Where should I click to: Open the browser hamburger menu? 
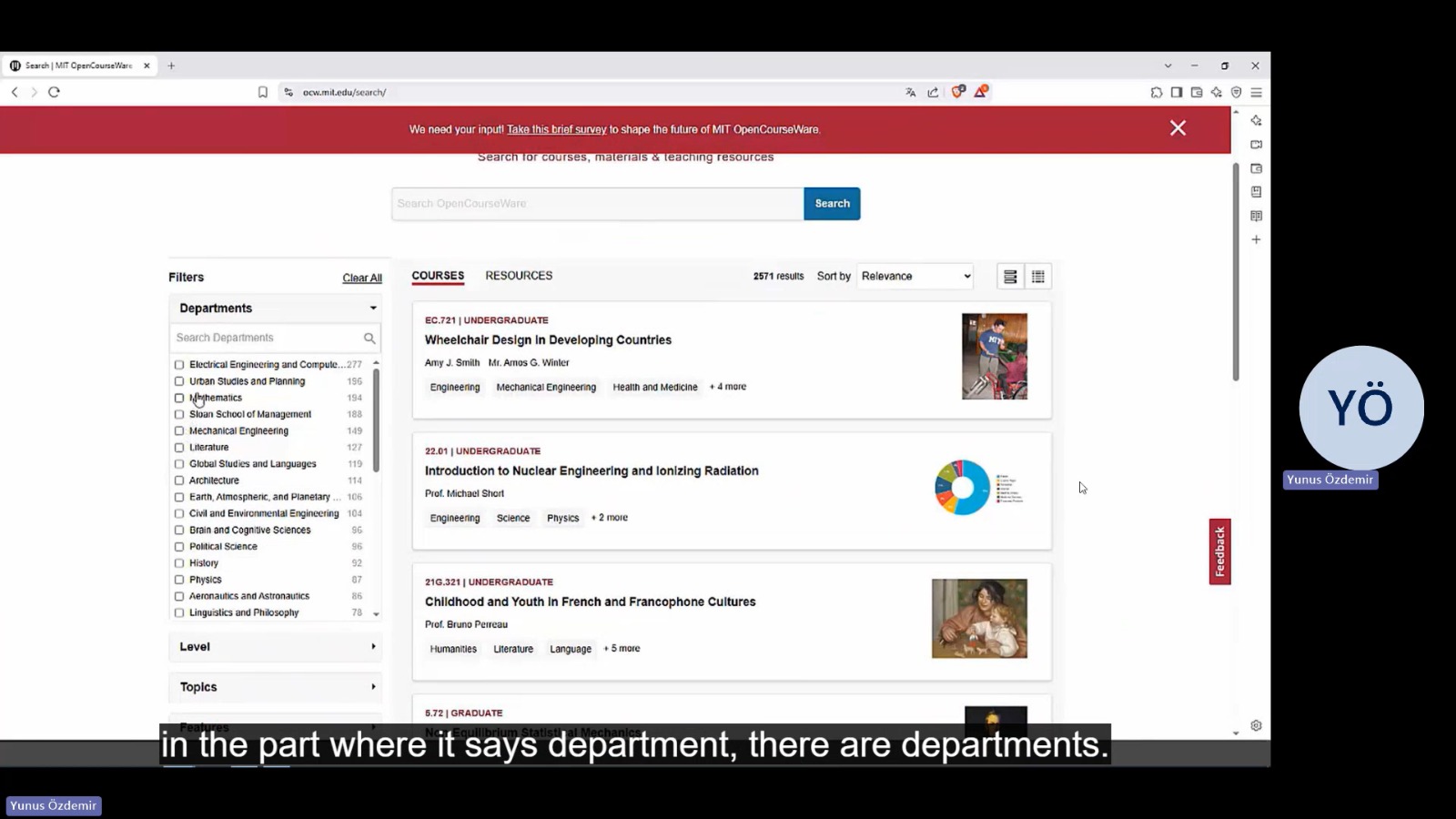1257,92
